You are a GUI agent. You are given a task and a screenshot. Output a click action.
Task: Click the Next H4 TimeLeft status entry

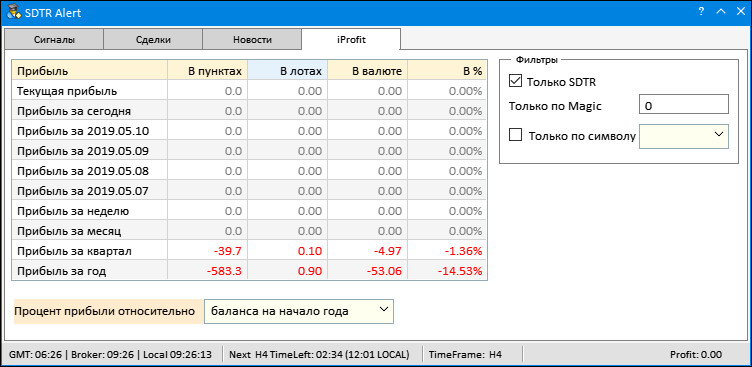coord(319,355)
